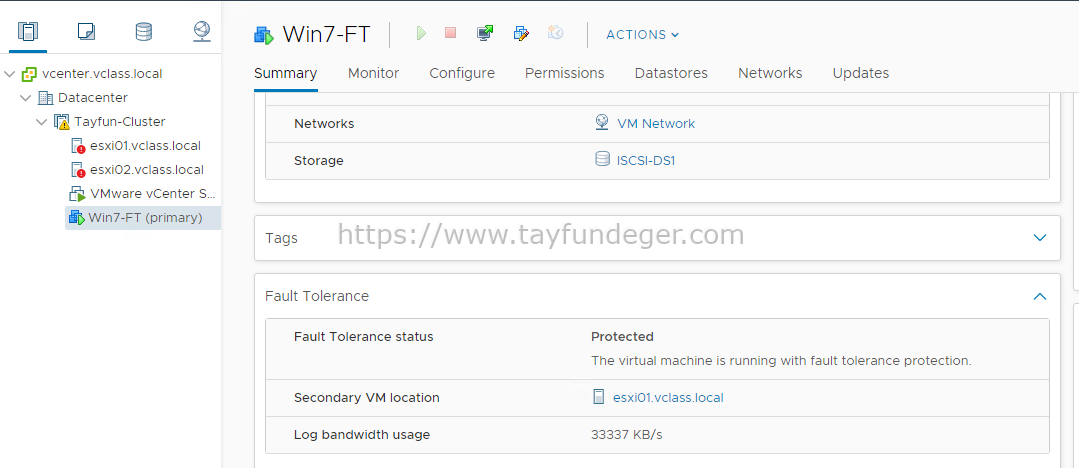This screenshot has height=468, width=1079.
Task: Click the VM Network globe icon
Action: (602, 123)
